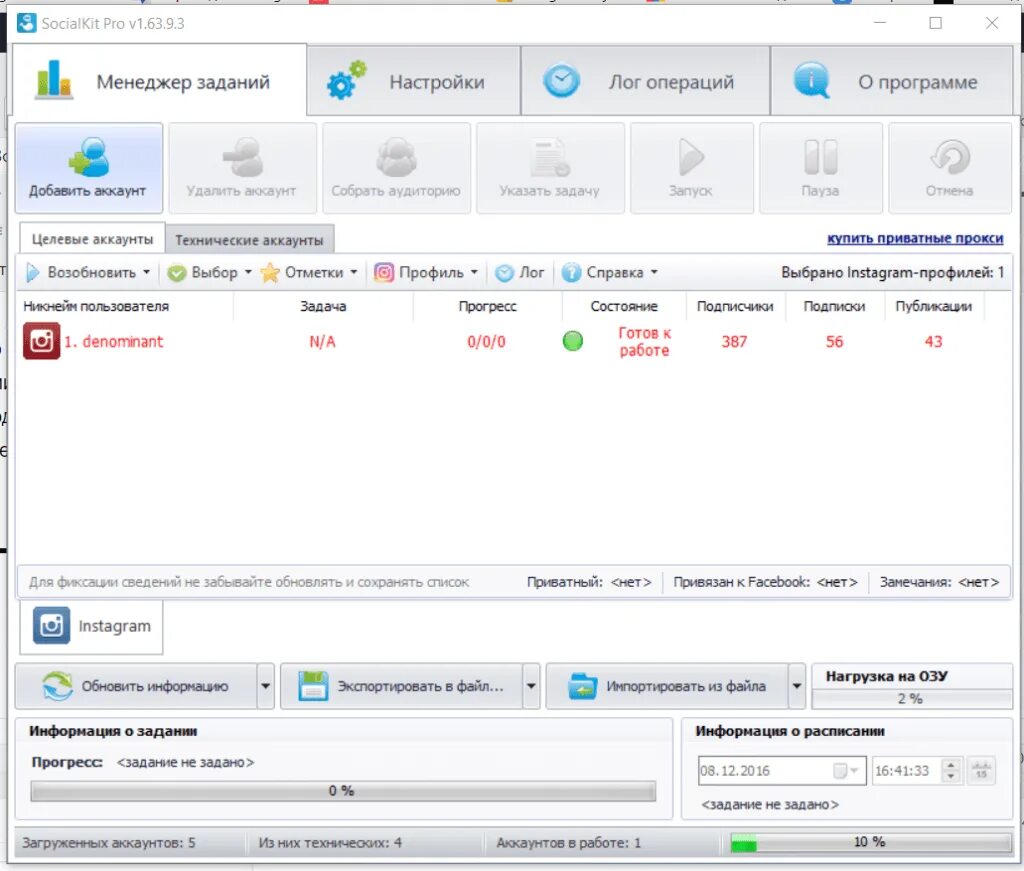Click the Отмена undo button
This screenshot has width=1024, height=871.
950,168
